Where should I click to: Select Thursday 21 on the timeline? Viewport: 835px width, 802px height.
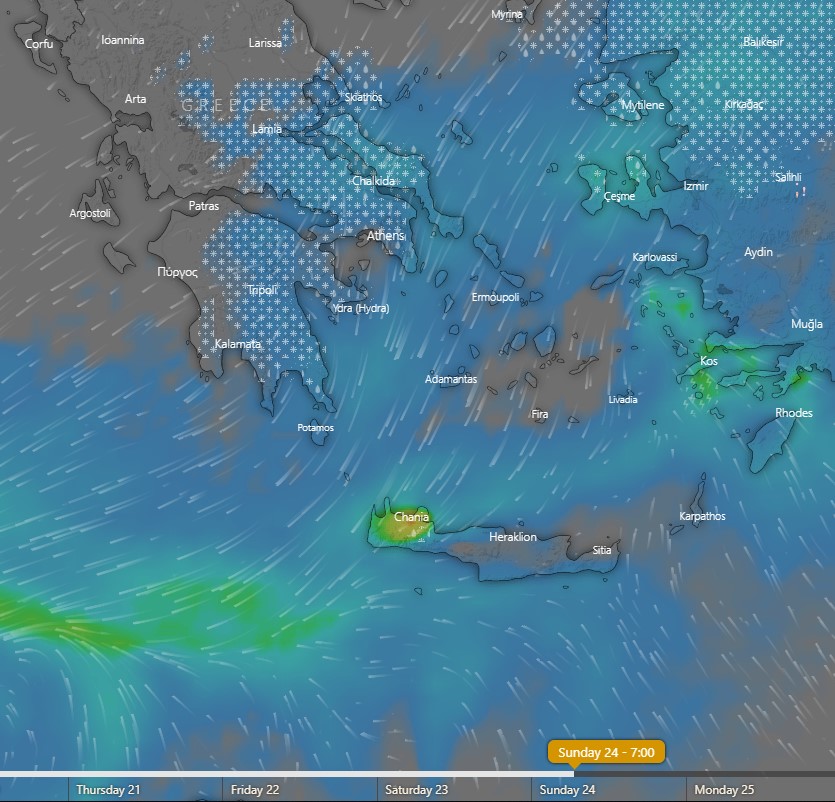click(x=108, y=790)
